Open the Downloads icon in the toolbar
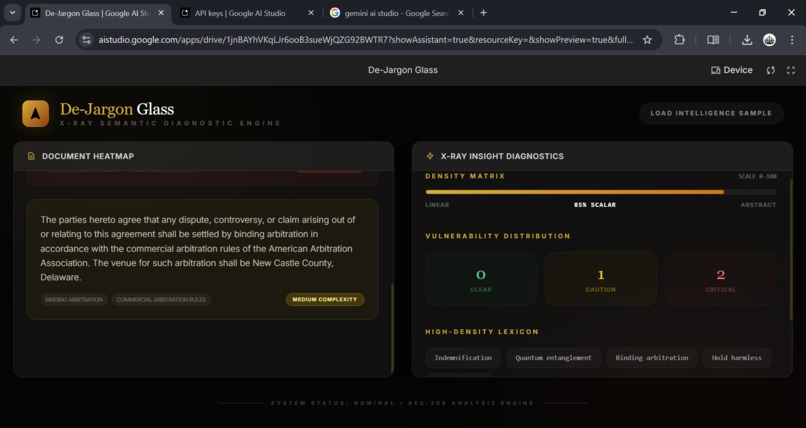The width and height of the screenshot is (806, 428). point(747,40)
